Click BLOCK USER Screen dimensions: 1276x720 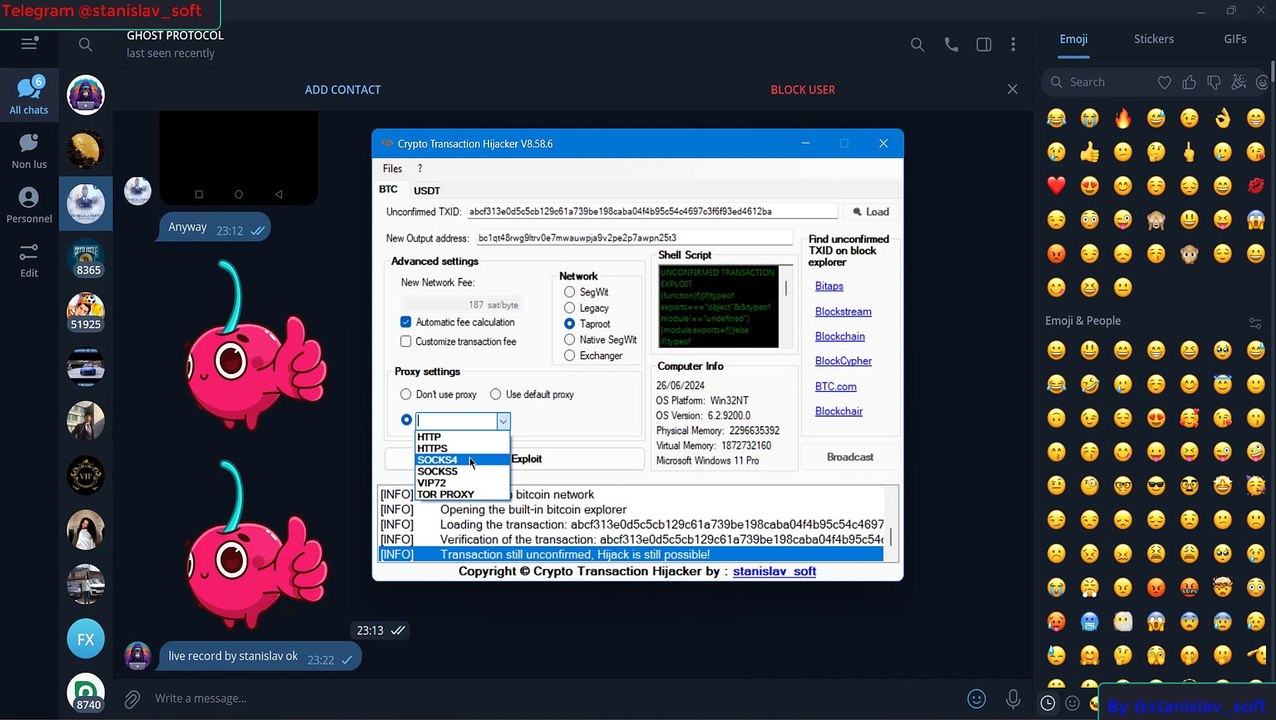coord(803,90)
